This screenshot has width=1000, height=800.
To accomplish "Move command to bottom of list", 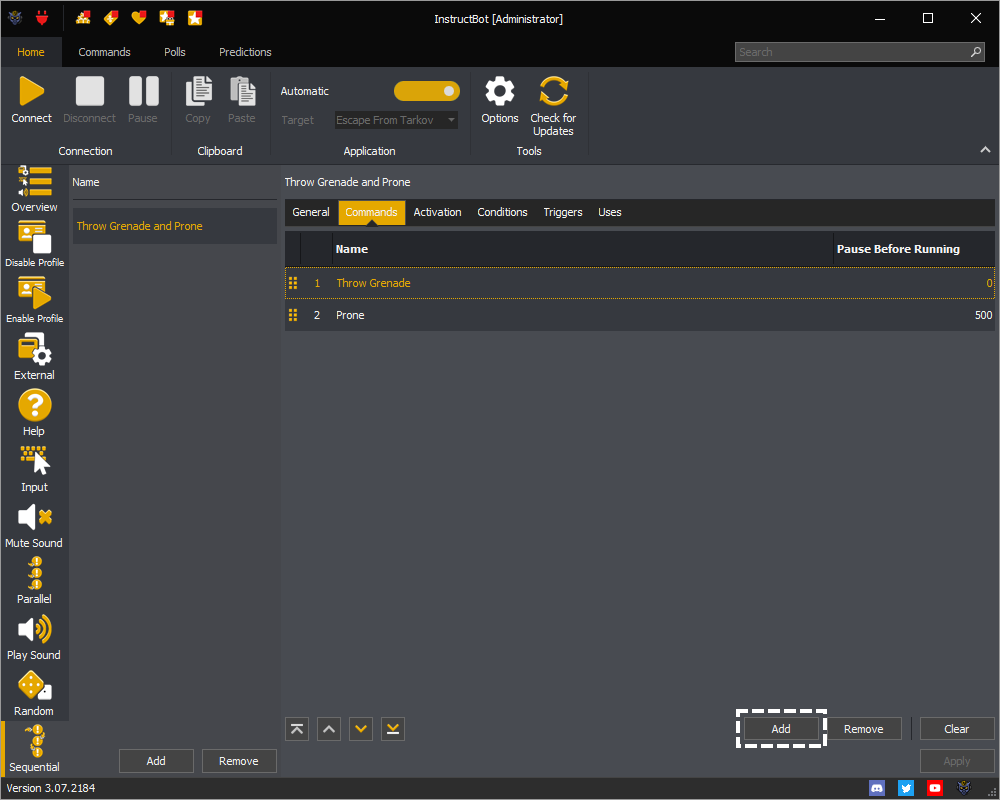I will [x=393, y=729].
